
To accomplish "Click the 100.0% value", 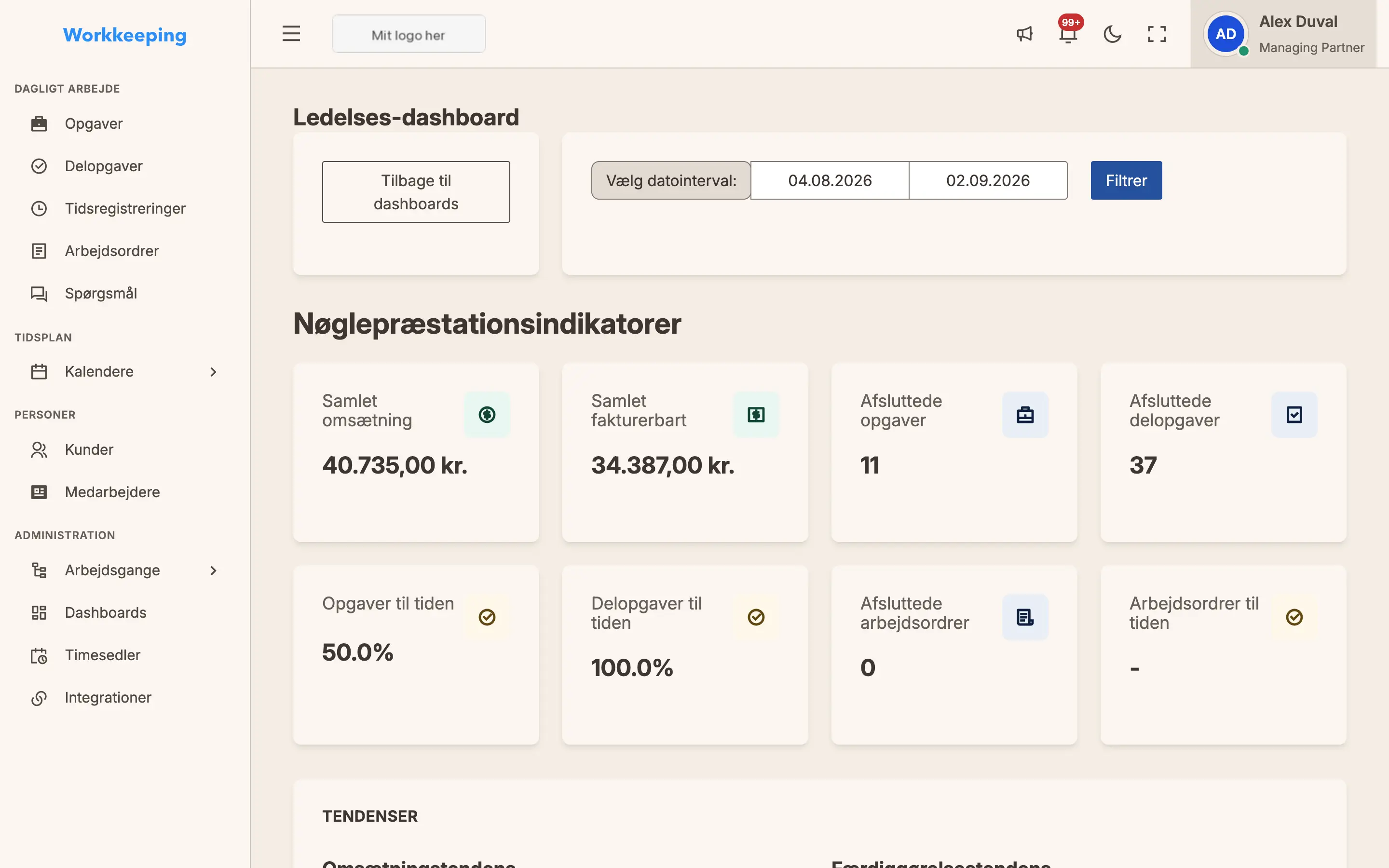I will point(632,668).
